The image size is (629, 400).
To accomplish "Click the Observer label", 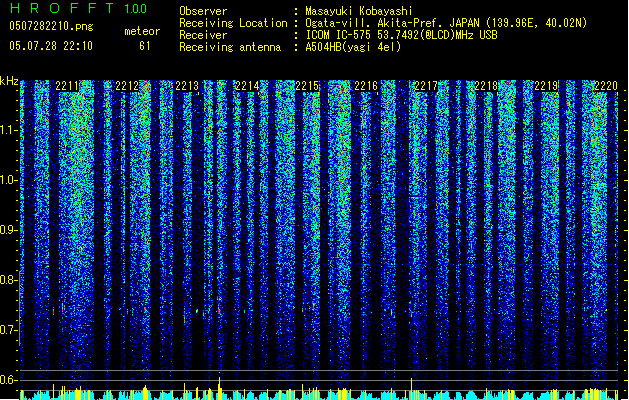I will click(x=203, y=11).
